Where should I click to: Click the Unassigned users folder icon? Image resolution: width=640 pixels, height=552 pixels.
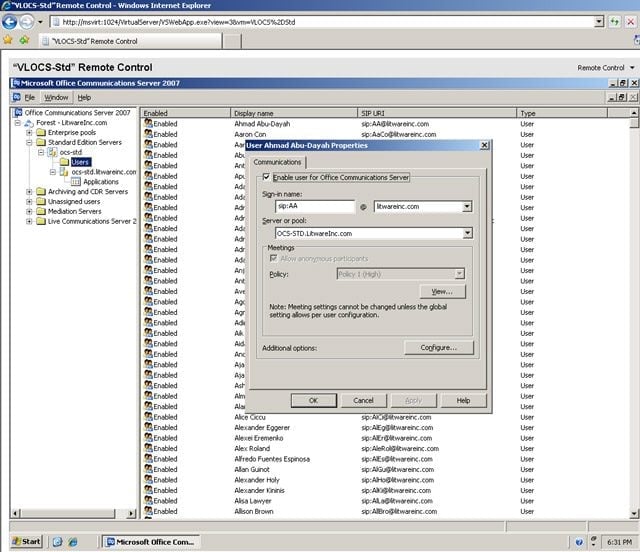click(x=40, y=201)
